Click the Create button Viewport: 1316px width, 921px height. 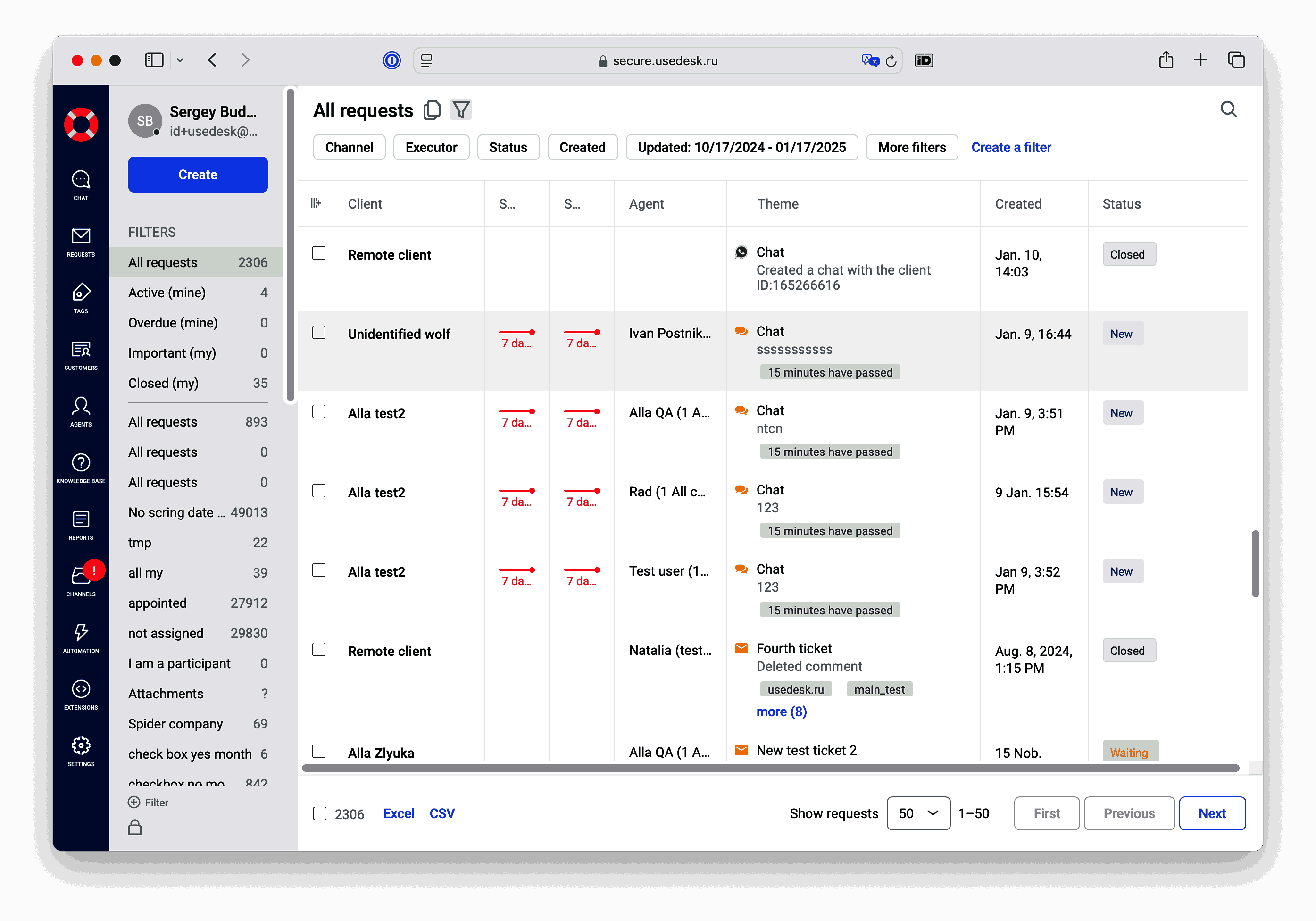tap(198, 174)
